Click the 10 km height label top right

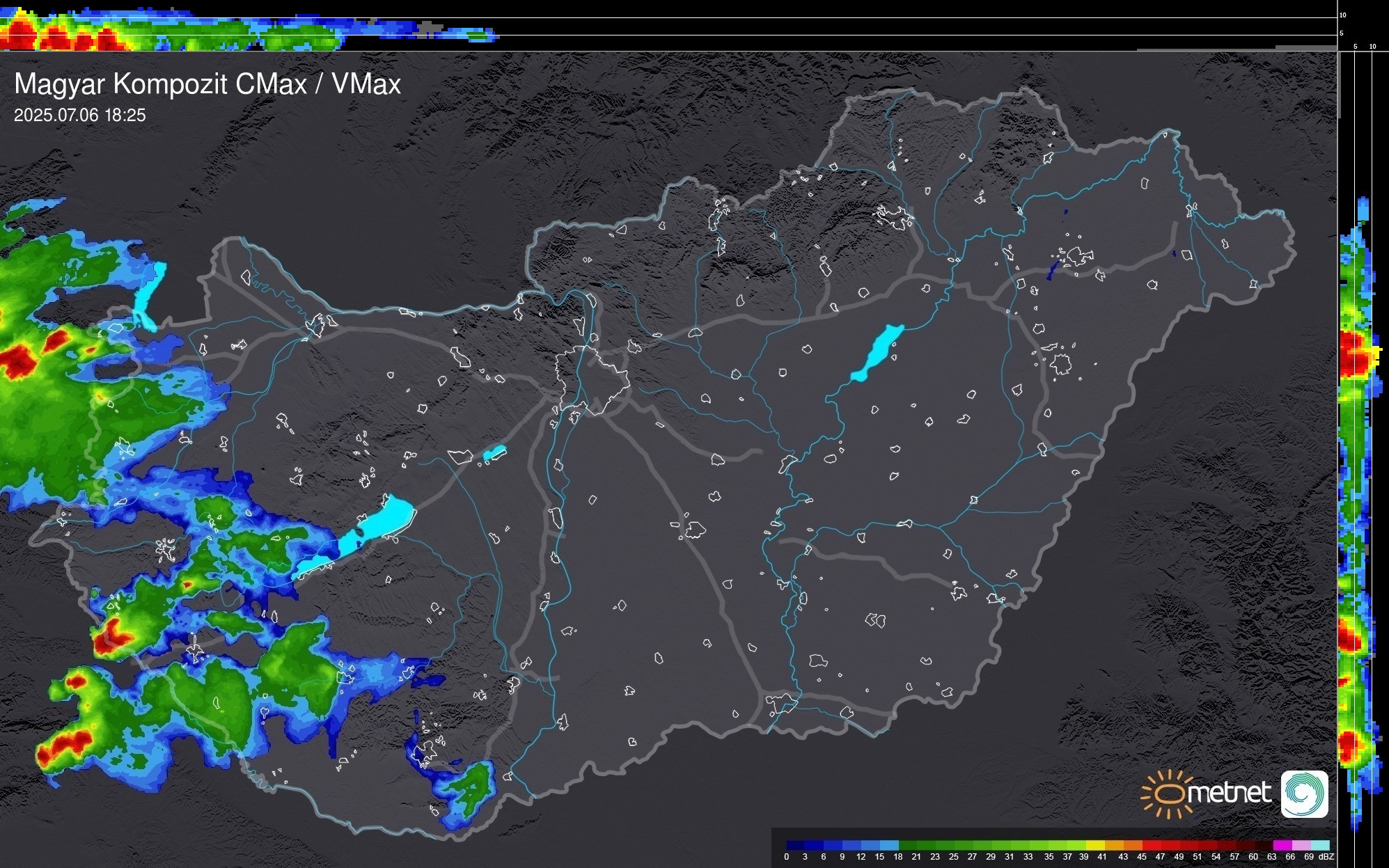[x=1343, y=15]
